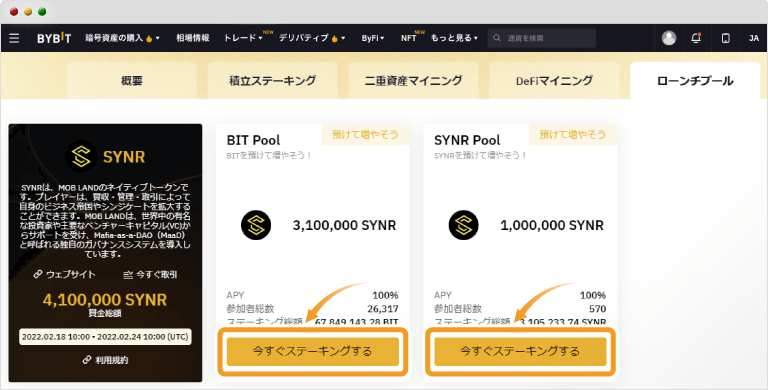The height and width of the screenshot is (390, 768).
Task: Click the Bybit logo
Action: coord(54,38)
